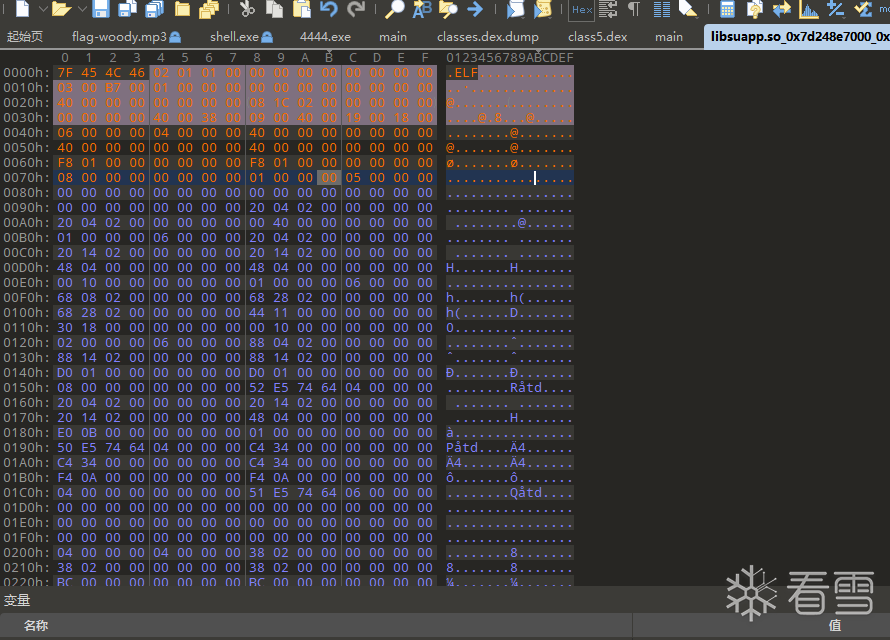Open the Compare files arrows icon
This screenshot has width=890, height=640.
782,9
